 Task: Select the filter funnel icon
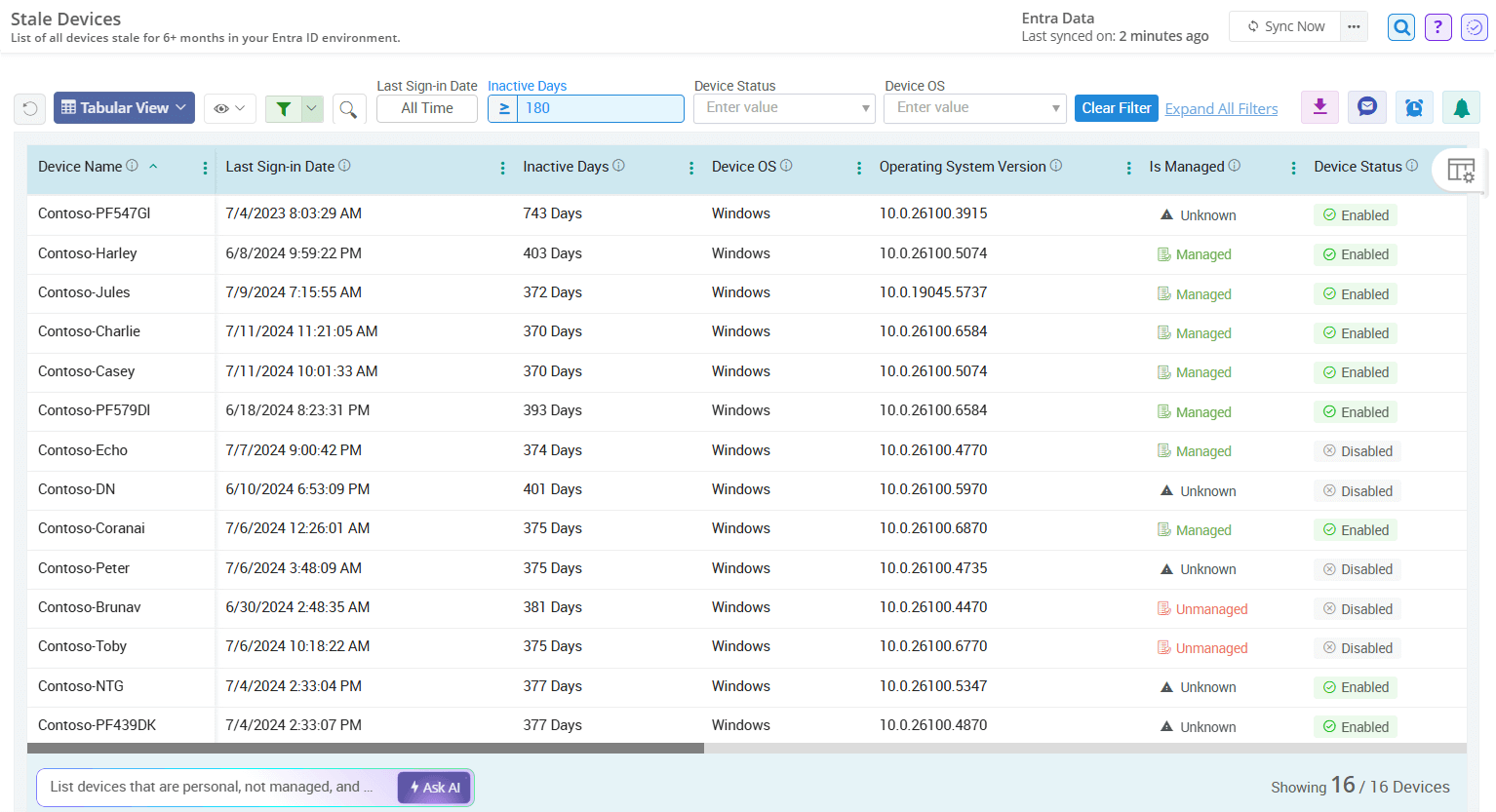[286, 107]
